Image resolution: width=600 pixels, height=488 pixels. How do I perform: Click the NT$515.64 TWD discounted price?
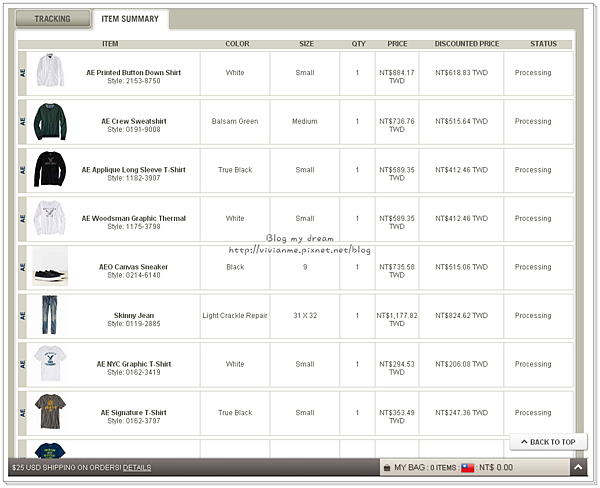tap(461, 121)
